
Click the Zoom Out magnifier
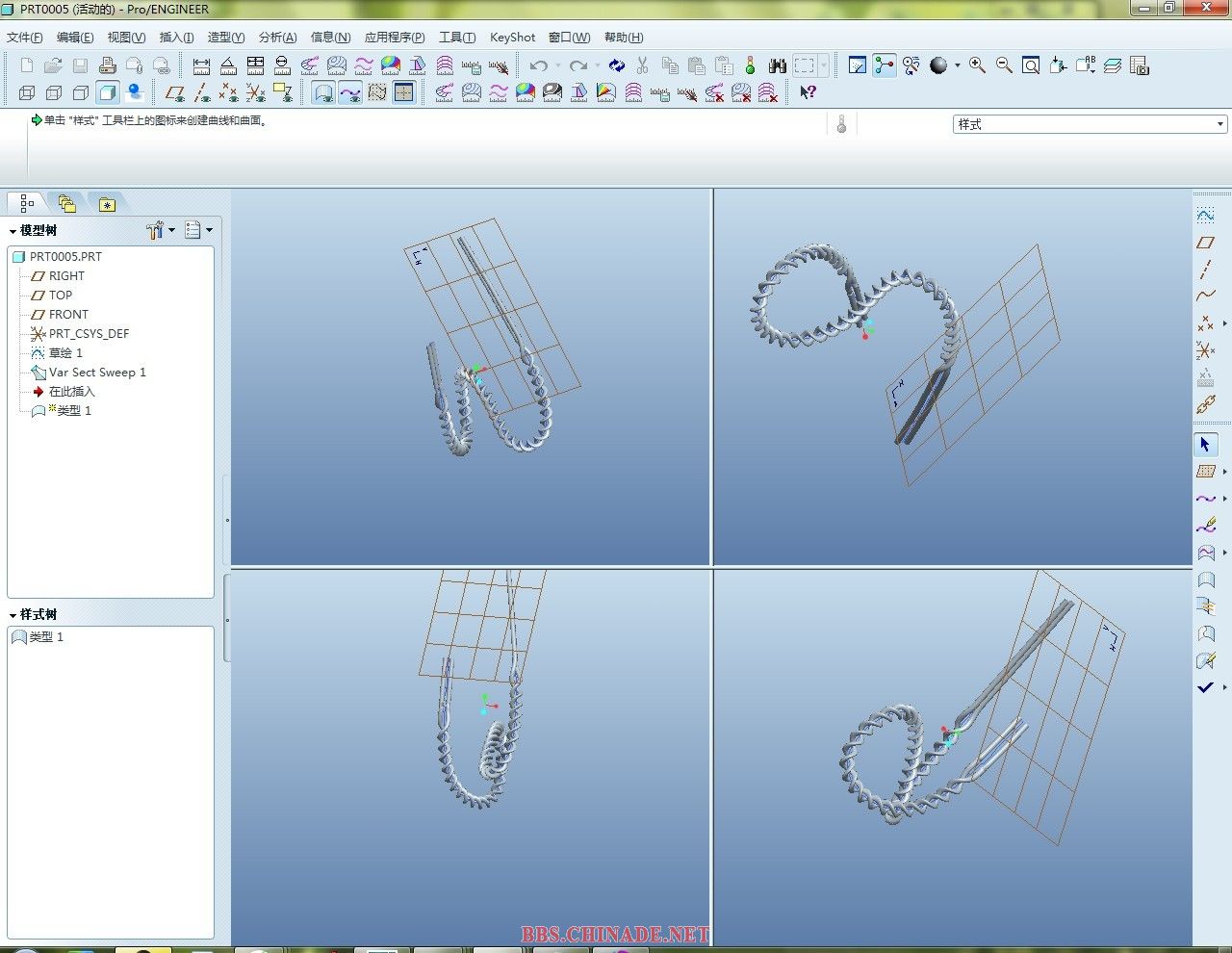point(1004,65)
